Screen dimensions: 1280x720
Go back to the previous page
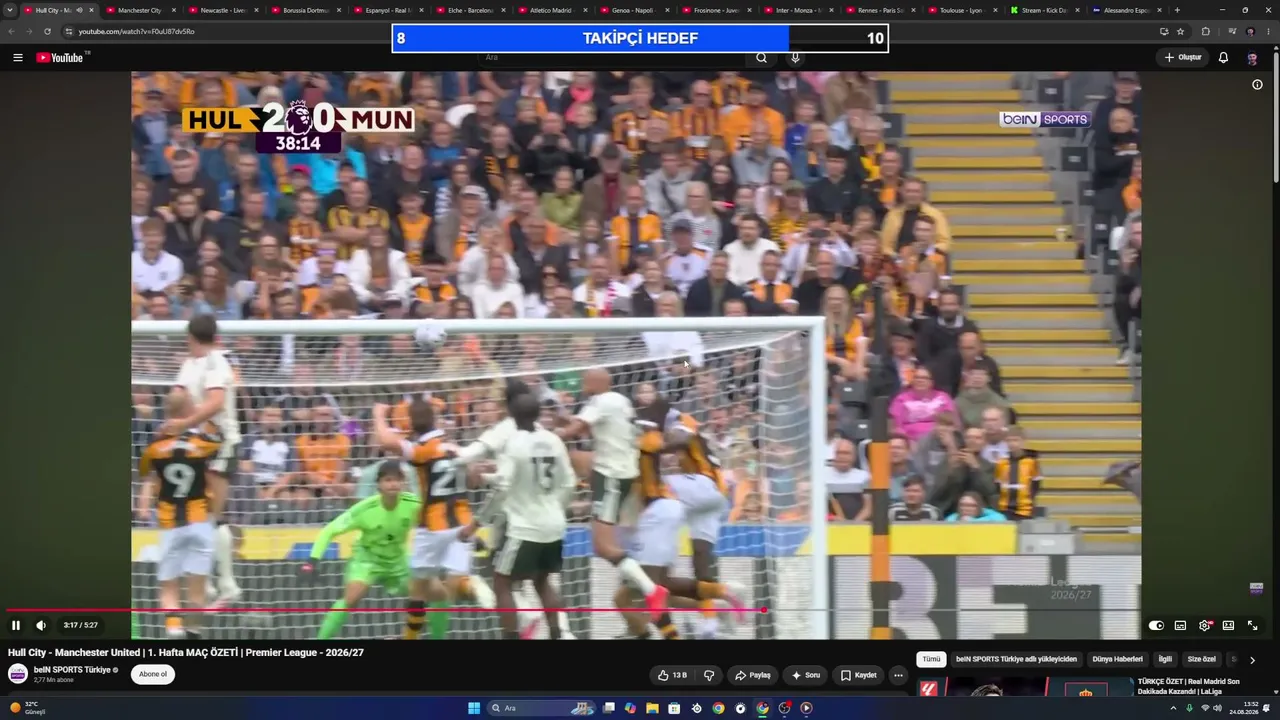coord(11,31)
